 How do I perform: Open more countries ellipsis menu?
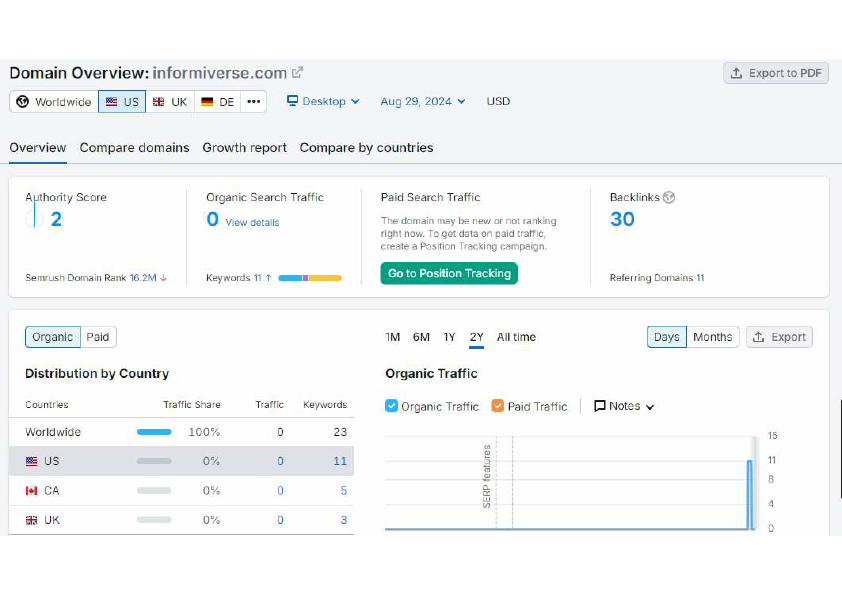(x=253, y=102)
